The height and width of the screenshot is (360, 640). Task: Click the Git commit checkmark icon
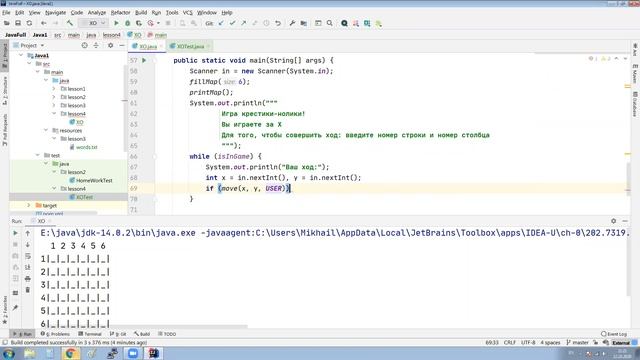click(x=232, y=23)
